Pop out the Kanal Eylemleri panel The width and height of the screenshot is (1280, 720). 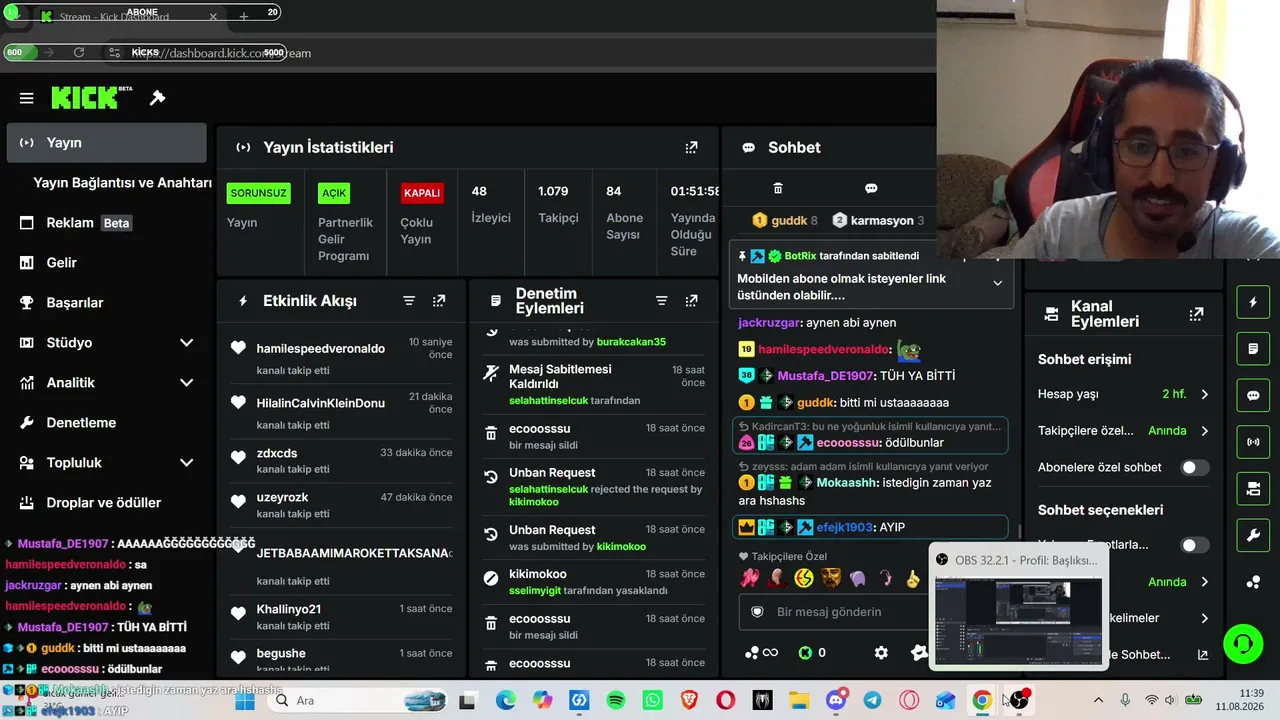coord(1196,314)
